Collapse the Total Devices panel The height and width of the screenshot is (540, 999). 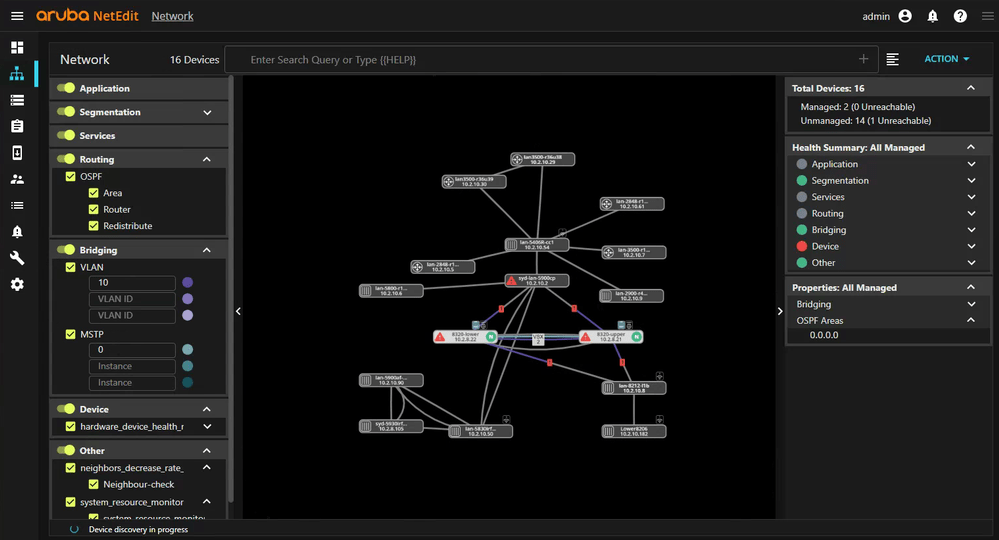971,89
